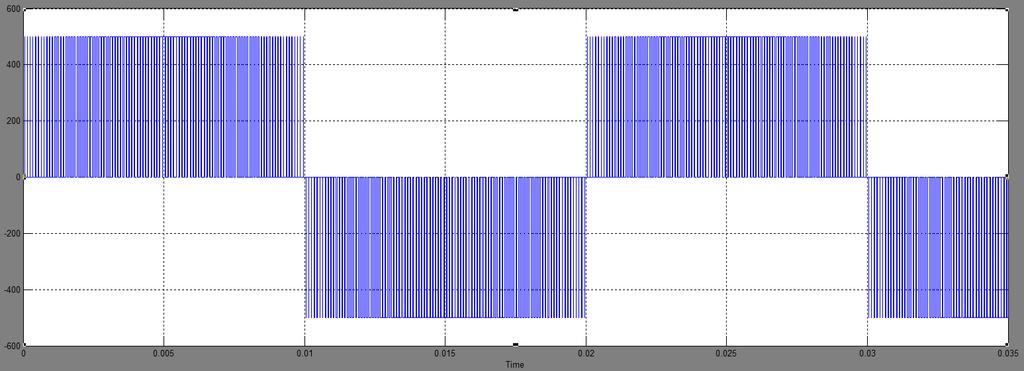This screenshot has height=371, width=1024.
Task: Click the -600 y-axis tick label
Action: click(x=11, y=346)
